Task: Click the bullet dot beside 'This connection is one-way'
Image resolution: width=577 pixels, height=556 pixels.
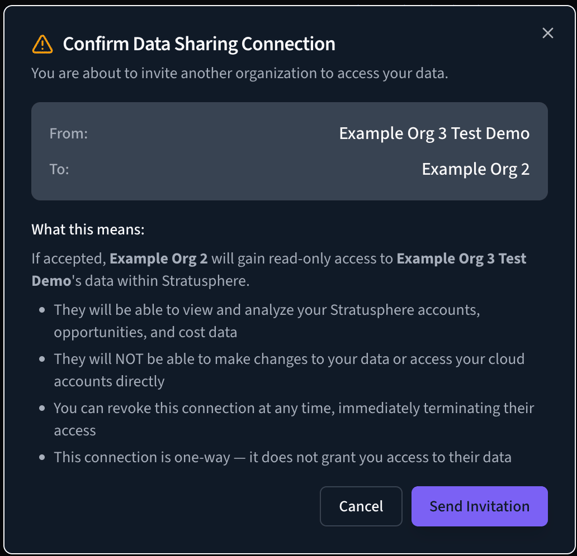Action: point(42,457)
